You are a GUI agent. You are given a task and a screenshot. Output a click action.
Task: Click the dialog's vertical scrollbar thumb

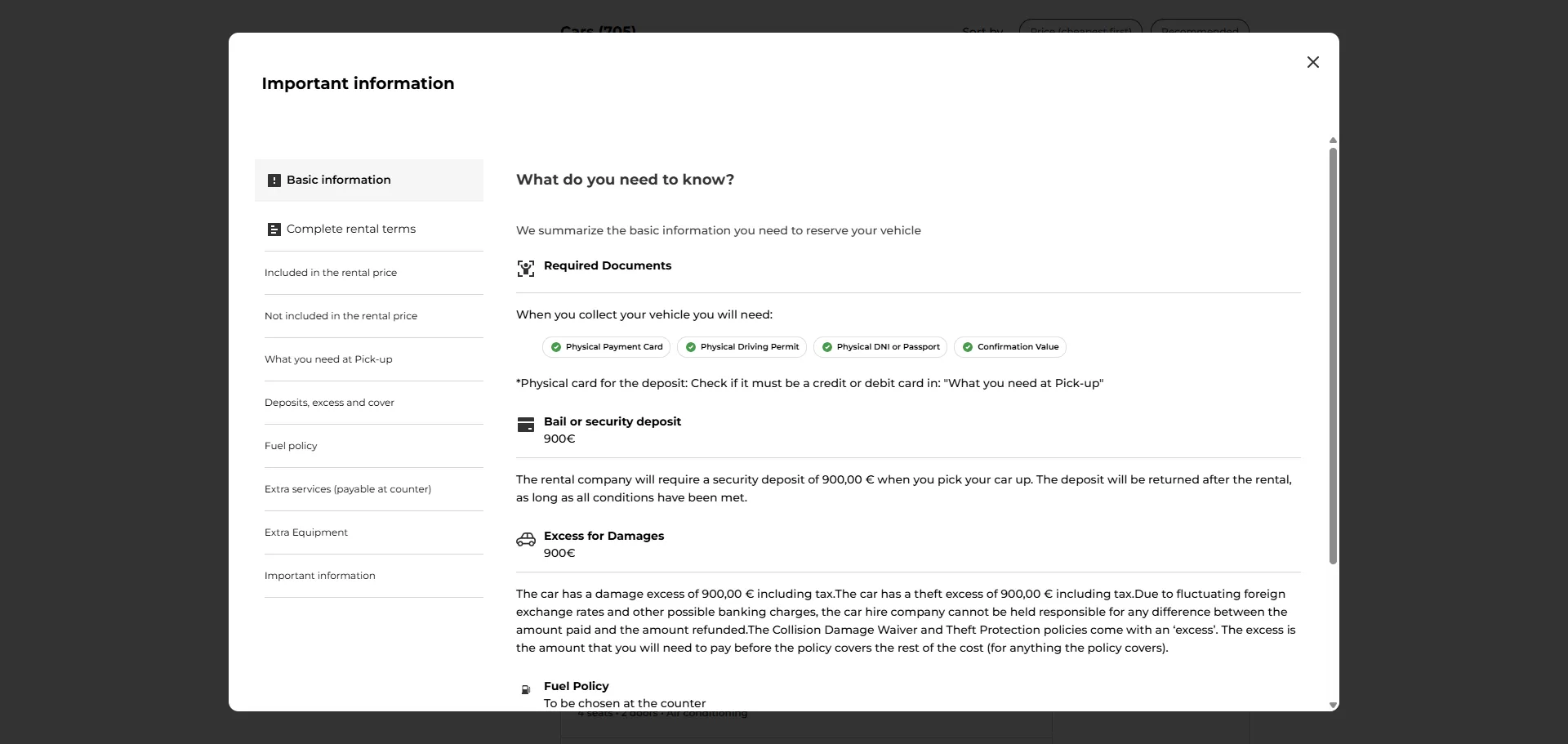1333,355
